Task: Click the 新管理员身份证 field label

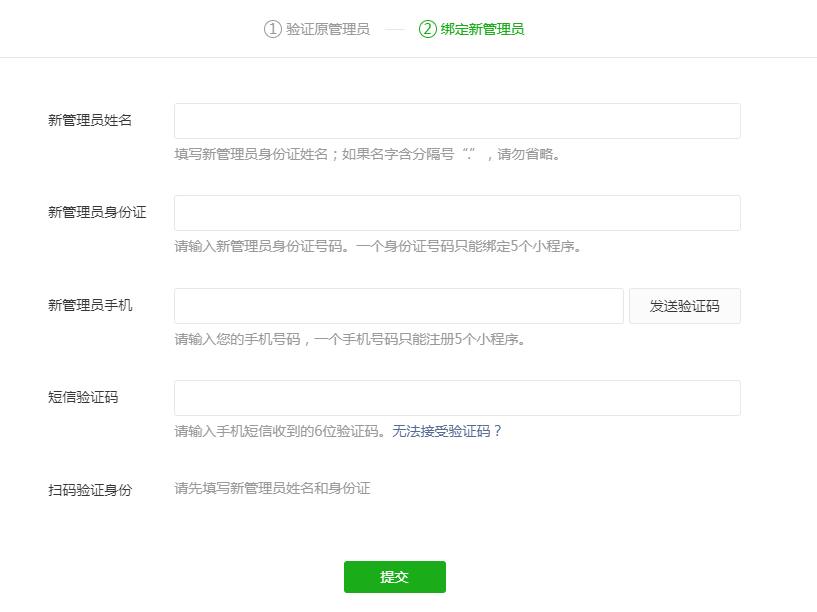Action: pyautogui.click(x=97, y=213)
